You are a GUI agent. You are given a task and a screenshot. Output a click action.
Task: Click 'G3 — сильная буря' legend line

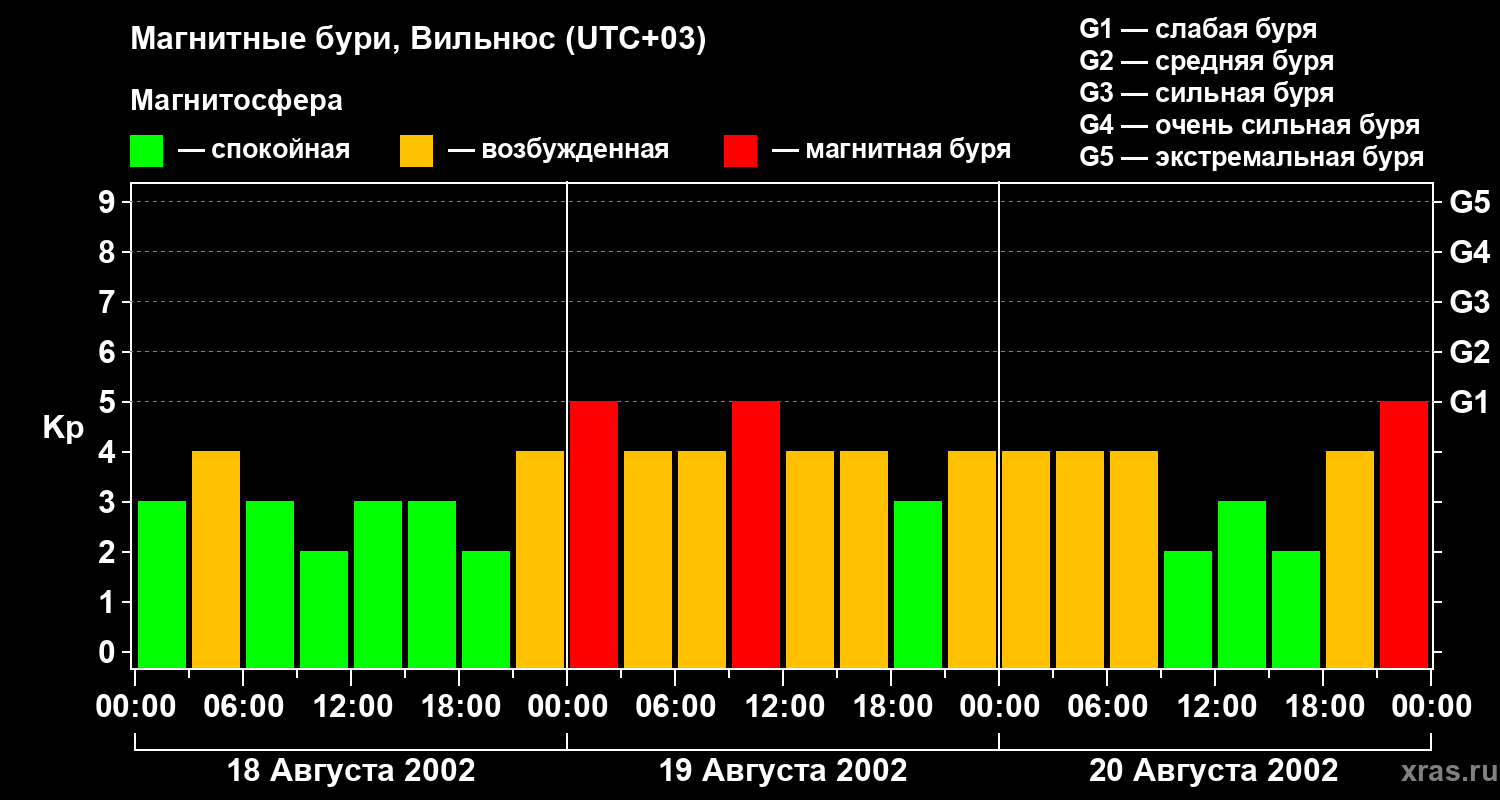[1206, 93]
